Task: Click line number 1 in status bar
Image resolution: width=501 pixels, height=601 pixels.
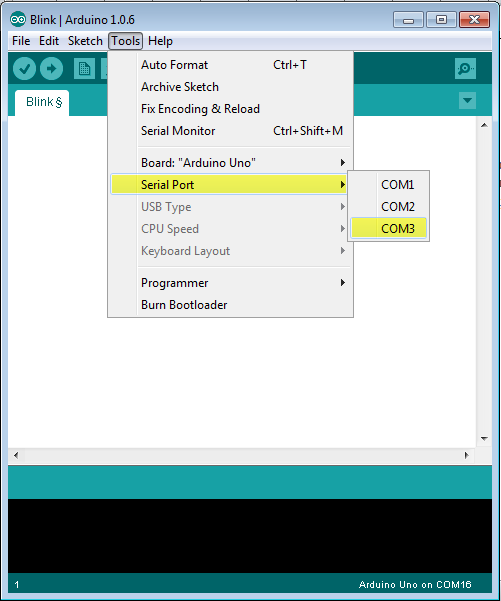Action: [x=16, y=585]
